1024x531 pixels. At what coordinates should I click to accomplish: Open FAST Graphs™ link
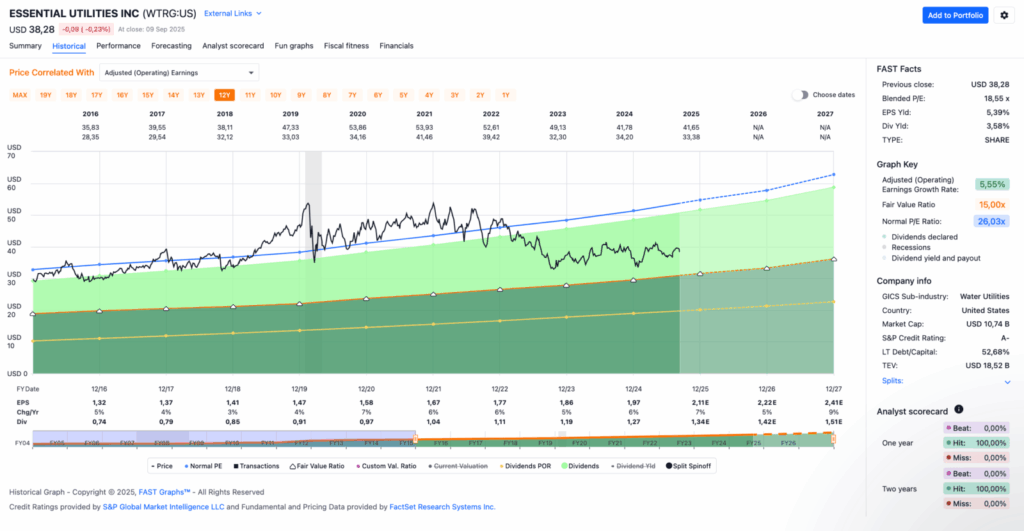point(165,492)
